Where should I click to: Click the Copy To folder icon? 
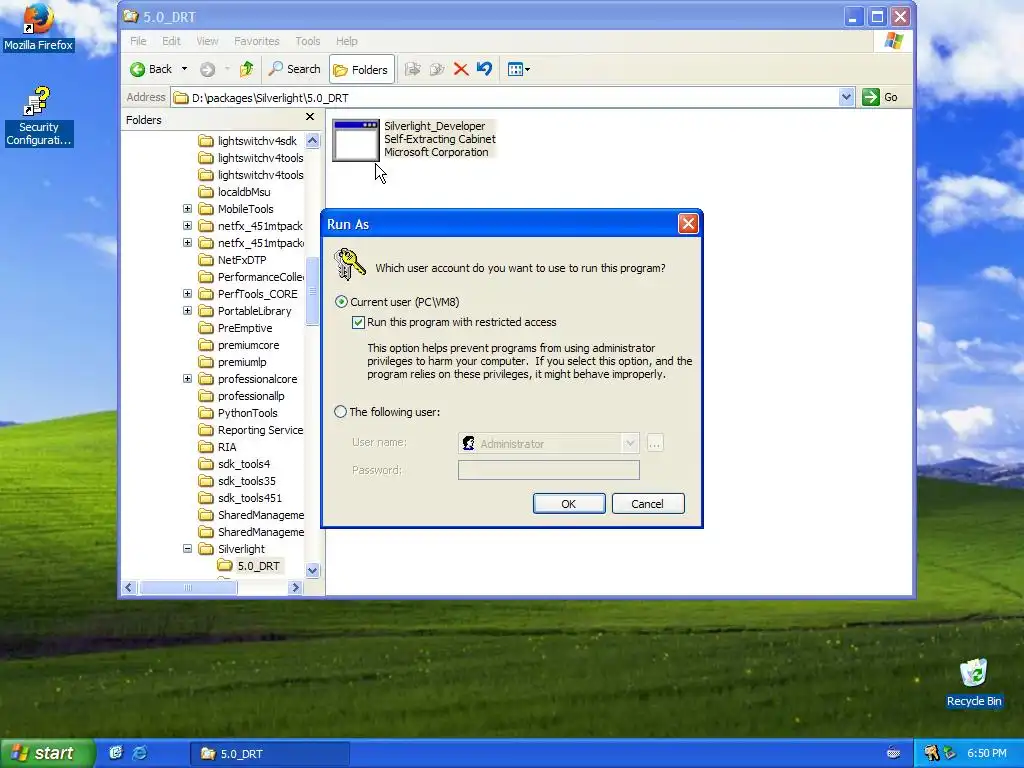tap(437, 69)
